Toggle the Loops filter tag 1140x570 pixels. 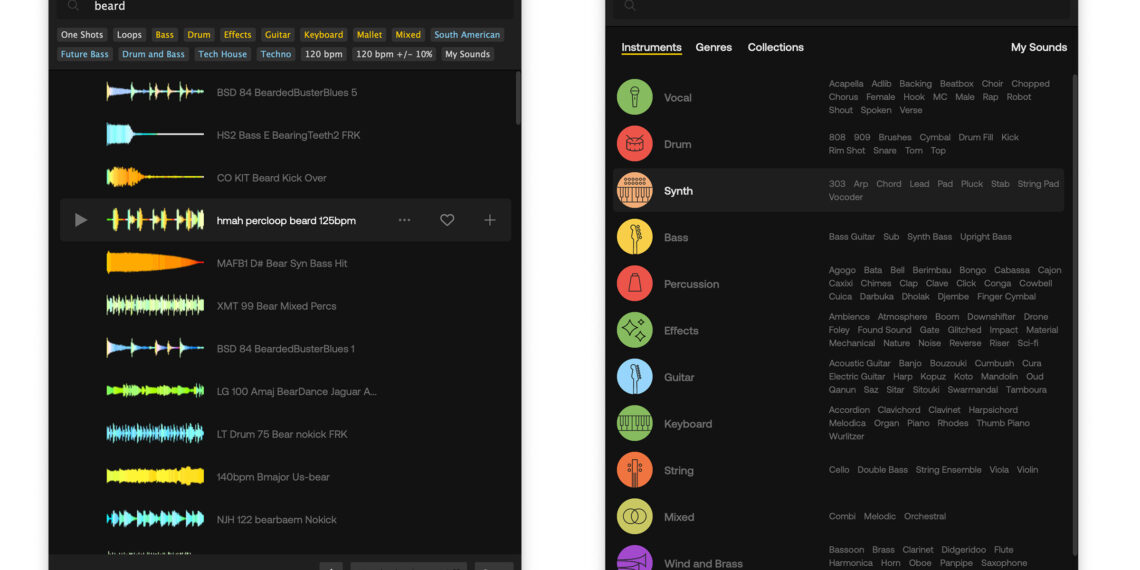coord(129,35)
